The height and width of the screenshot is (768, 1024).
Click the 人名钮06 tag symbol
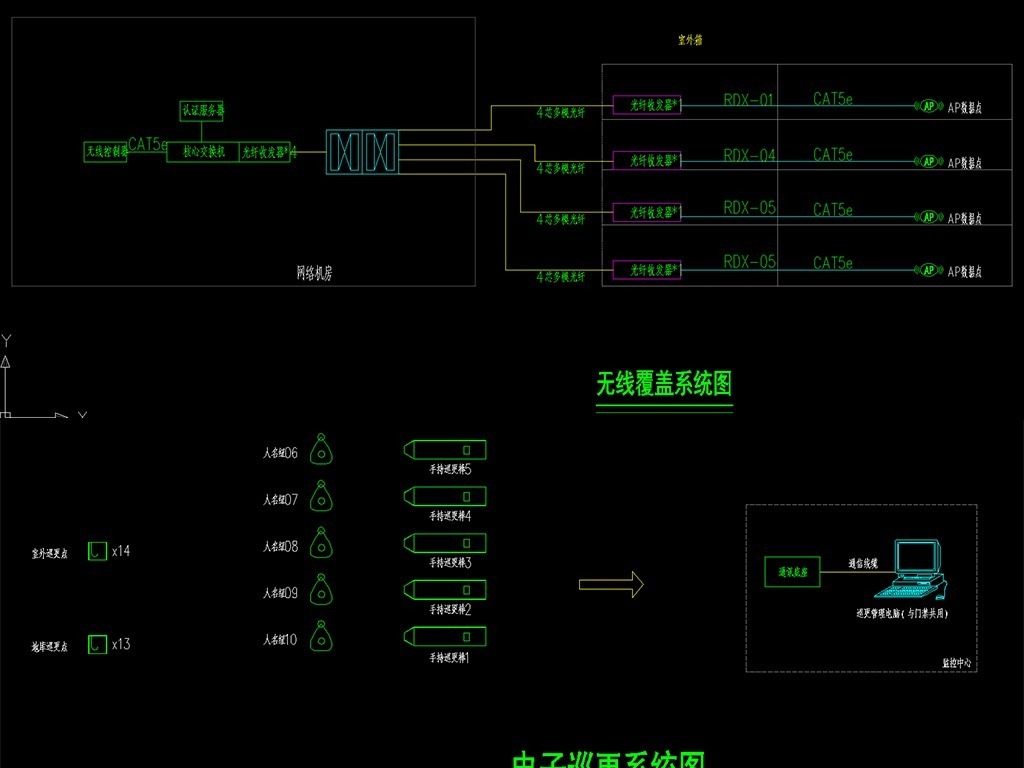point(321,451)
